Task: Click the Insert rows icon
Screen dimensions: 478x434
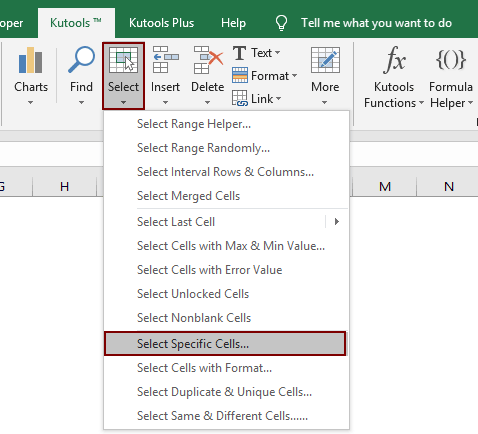Action: click(165, 60)
